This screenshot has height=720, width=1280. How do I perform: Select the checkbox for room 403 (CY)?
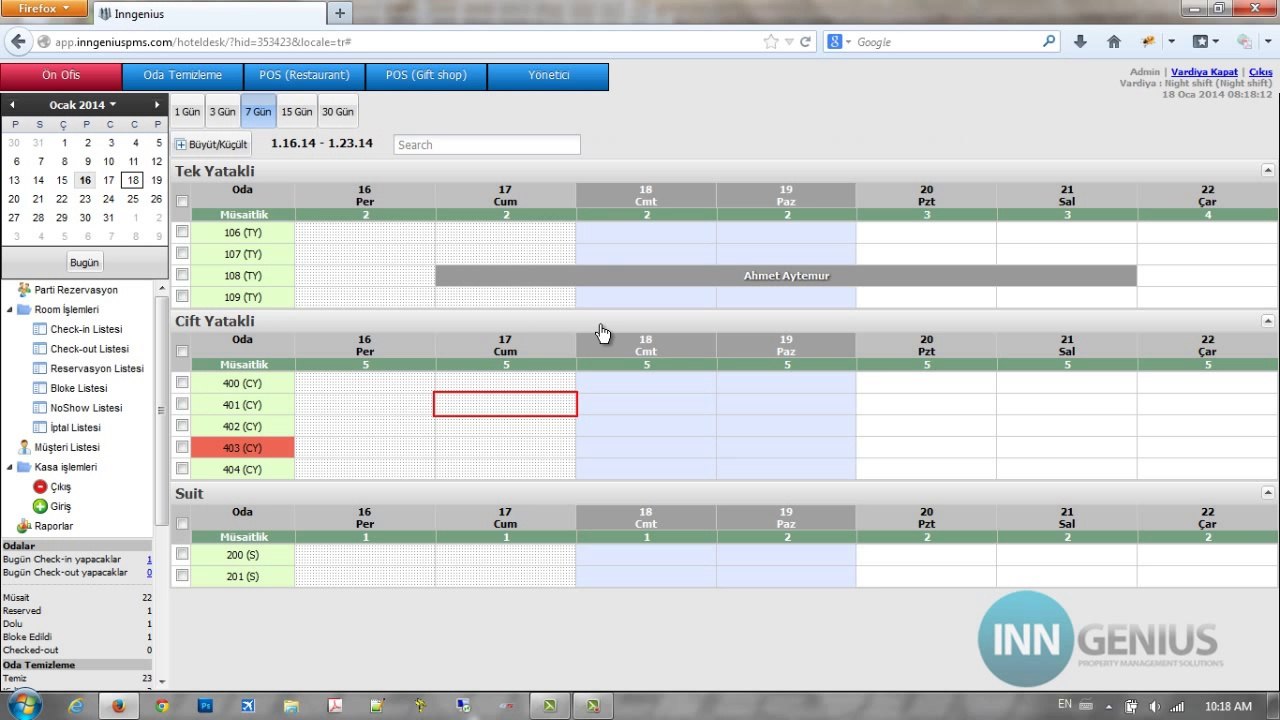(182, 448)
